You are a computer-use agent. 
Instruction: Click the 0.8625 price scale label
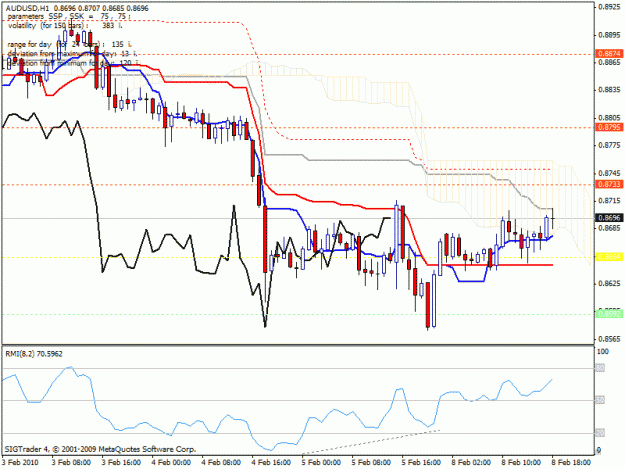(609, 284)
